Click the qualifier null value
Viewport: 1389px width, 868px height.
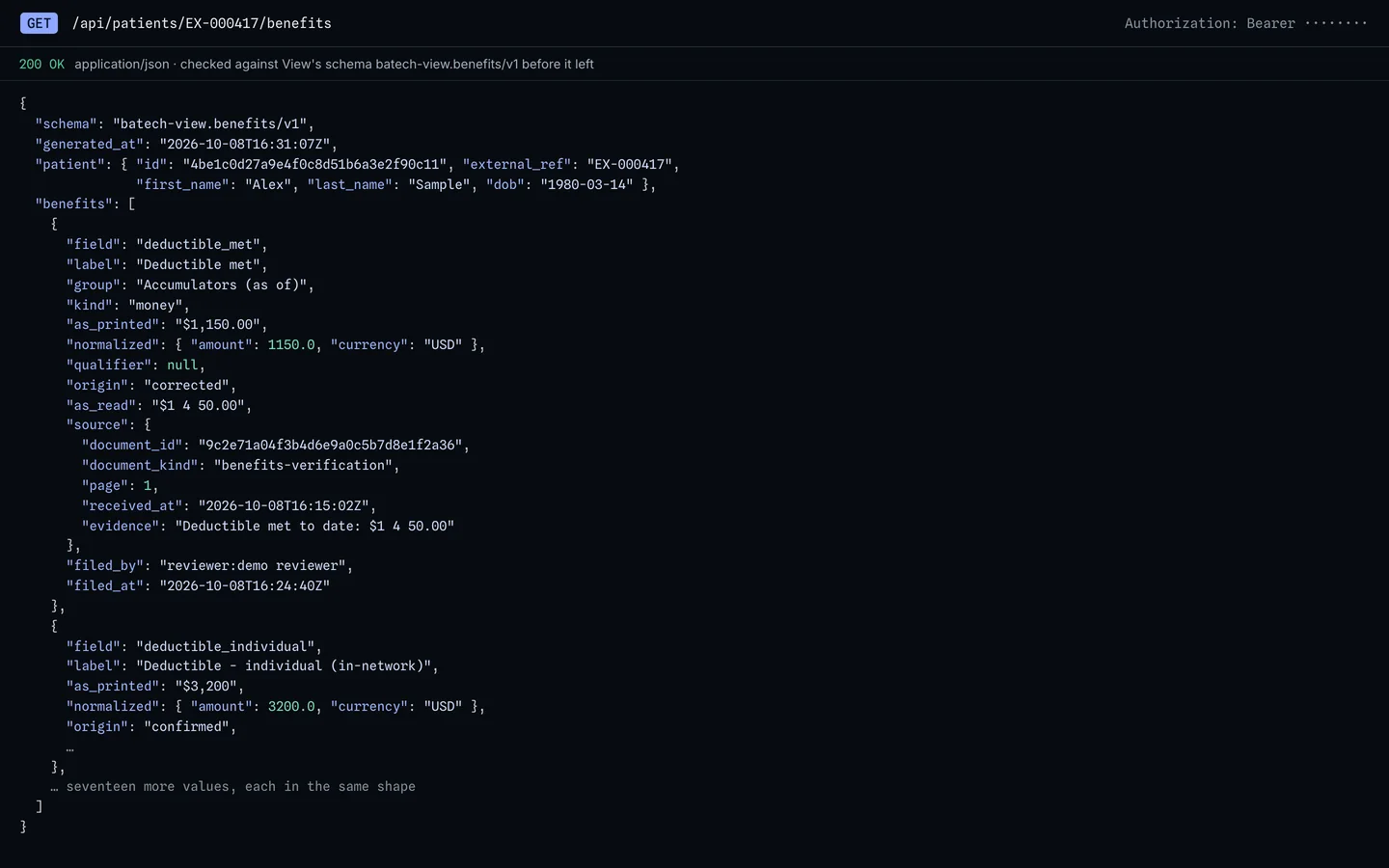182,365
